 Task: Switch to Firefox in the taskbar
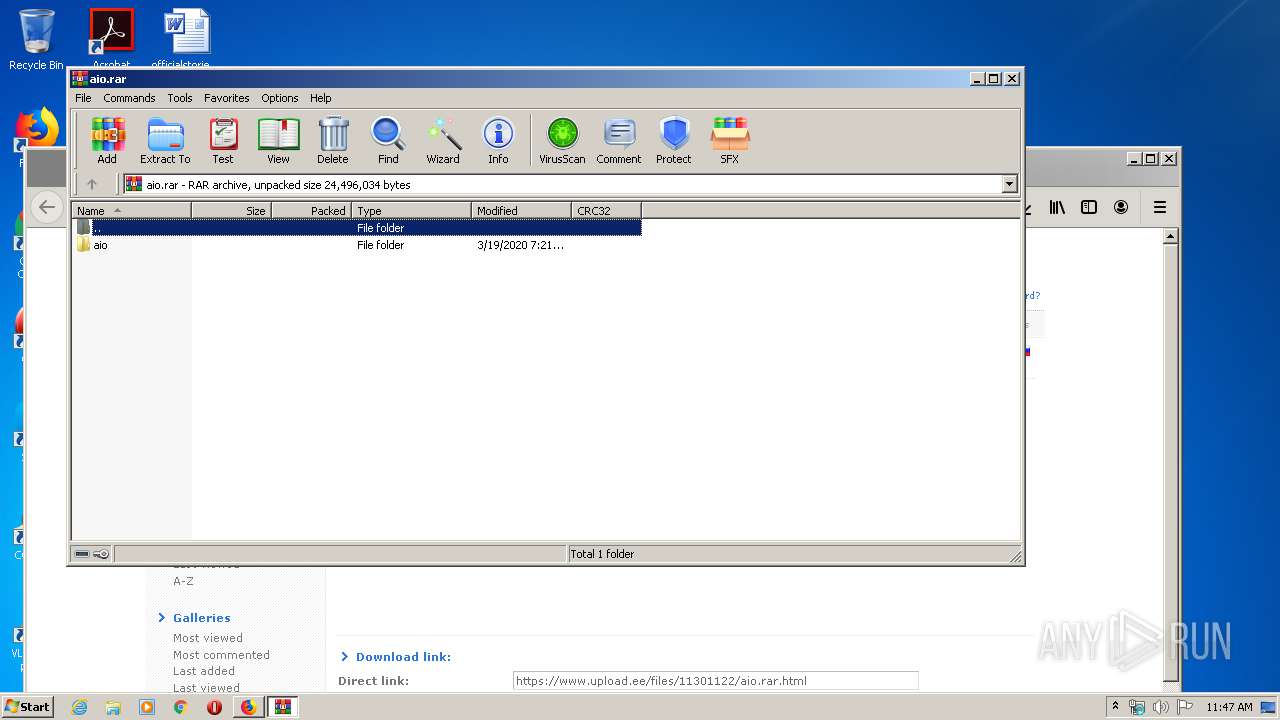(x=248, y=707)
